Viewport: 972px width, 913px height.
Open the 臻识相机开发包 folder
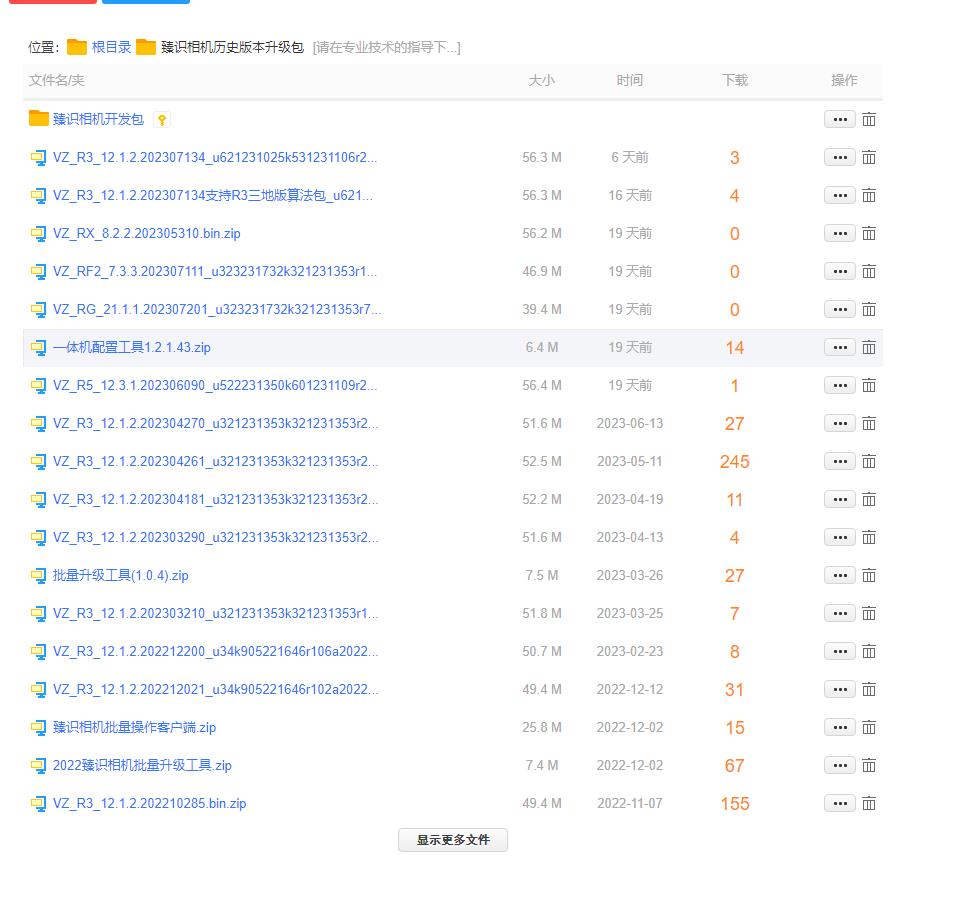pyautogui.click(x=98, y=120)
